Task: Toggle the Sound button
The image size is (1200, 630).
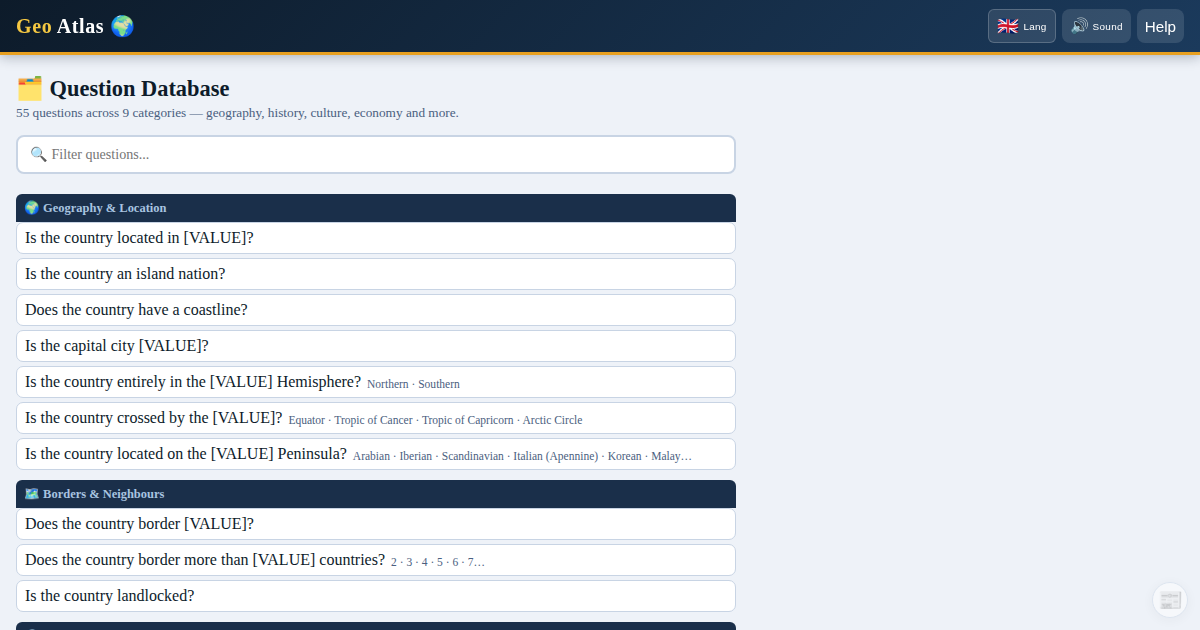Action: [1096, 26]
